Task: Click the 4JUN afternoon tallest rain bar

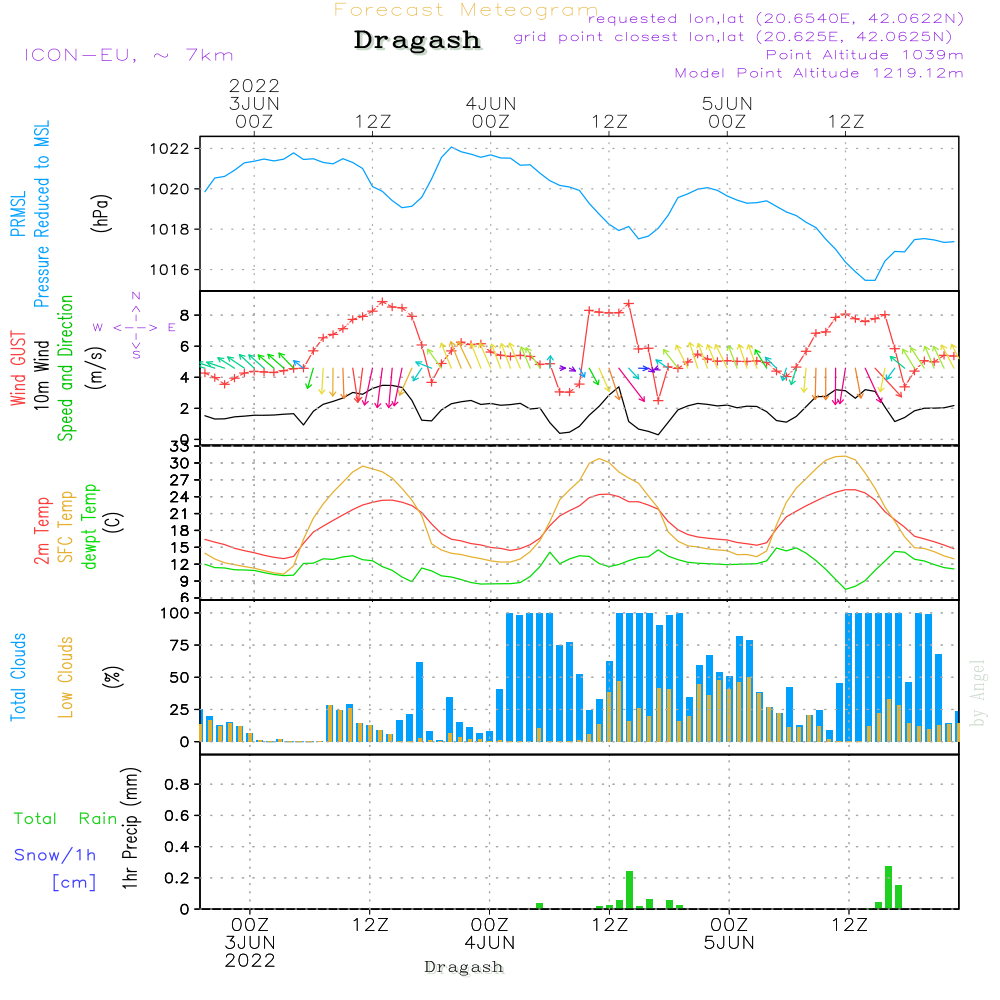Action: (629, 890)
